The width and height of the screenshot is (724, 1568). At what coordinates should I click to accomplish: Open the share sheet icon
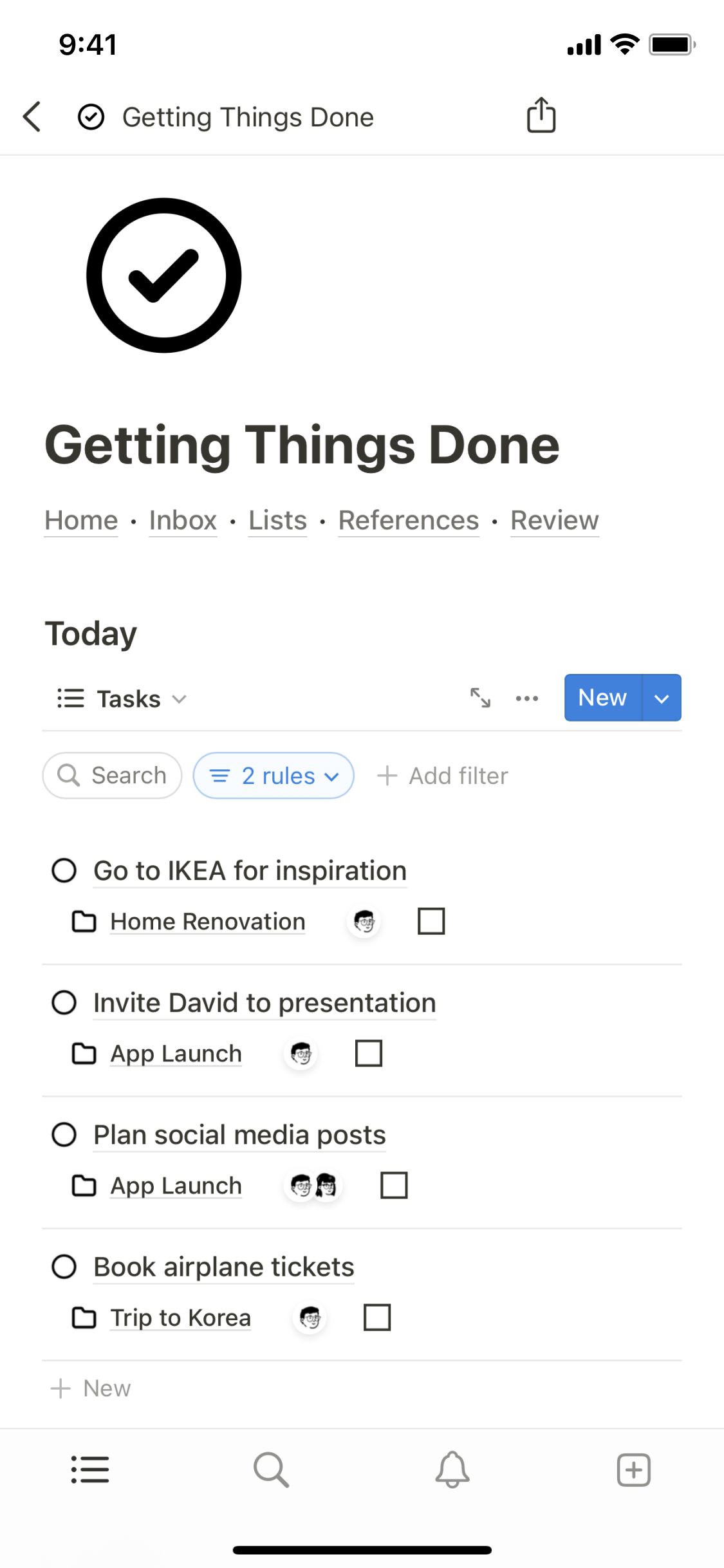[x=541, y=116]
